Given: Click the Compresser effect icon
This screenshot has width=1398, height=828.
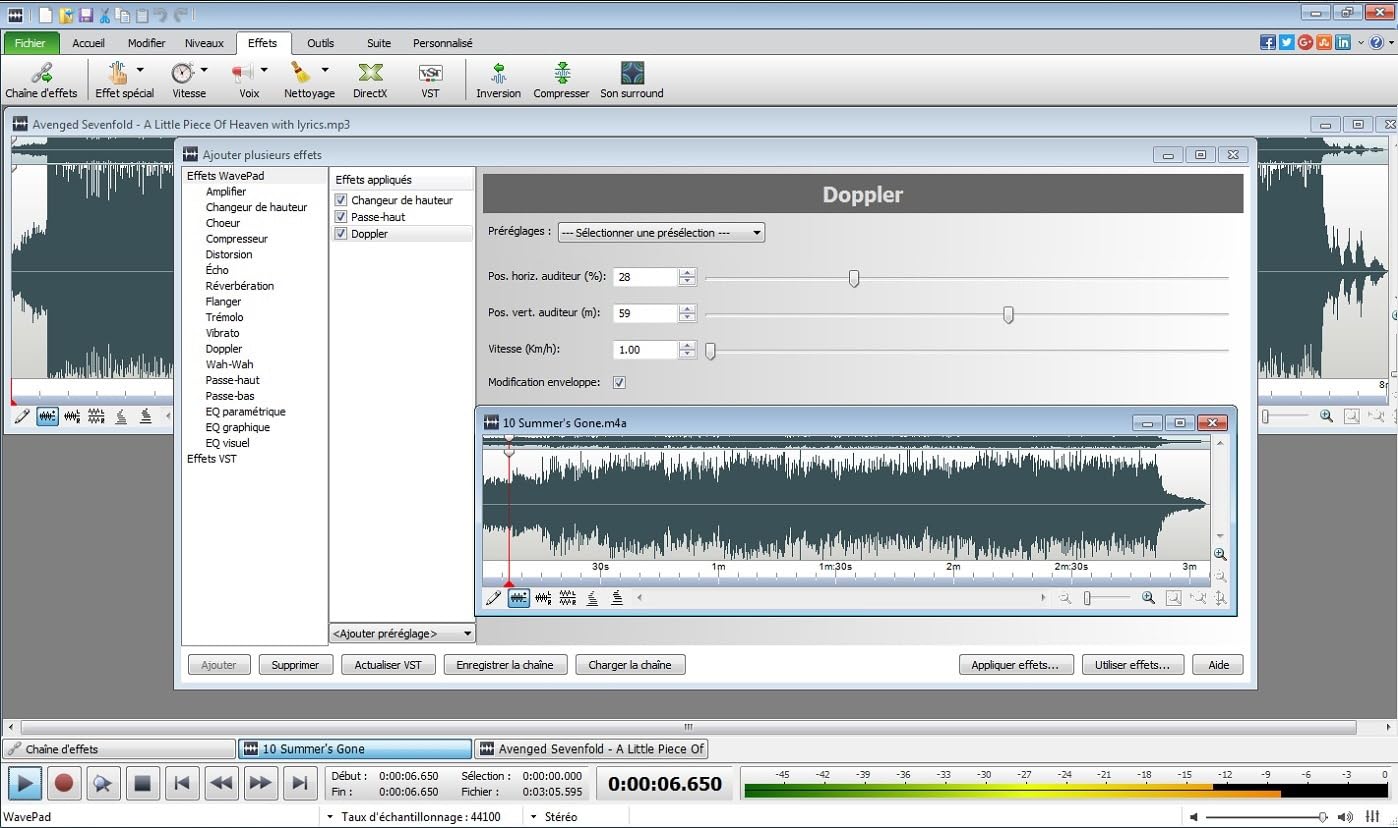Looking at the screenshot, I should 561,80.
